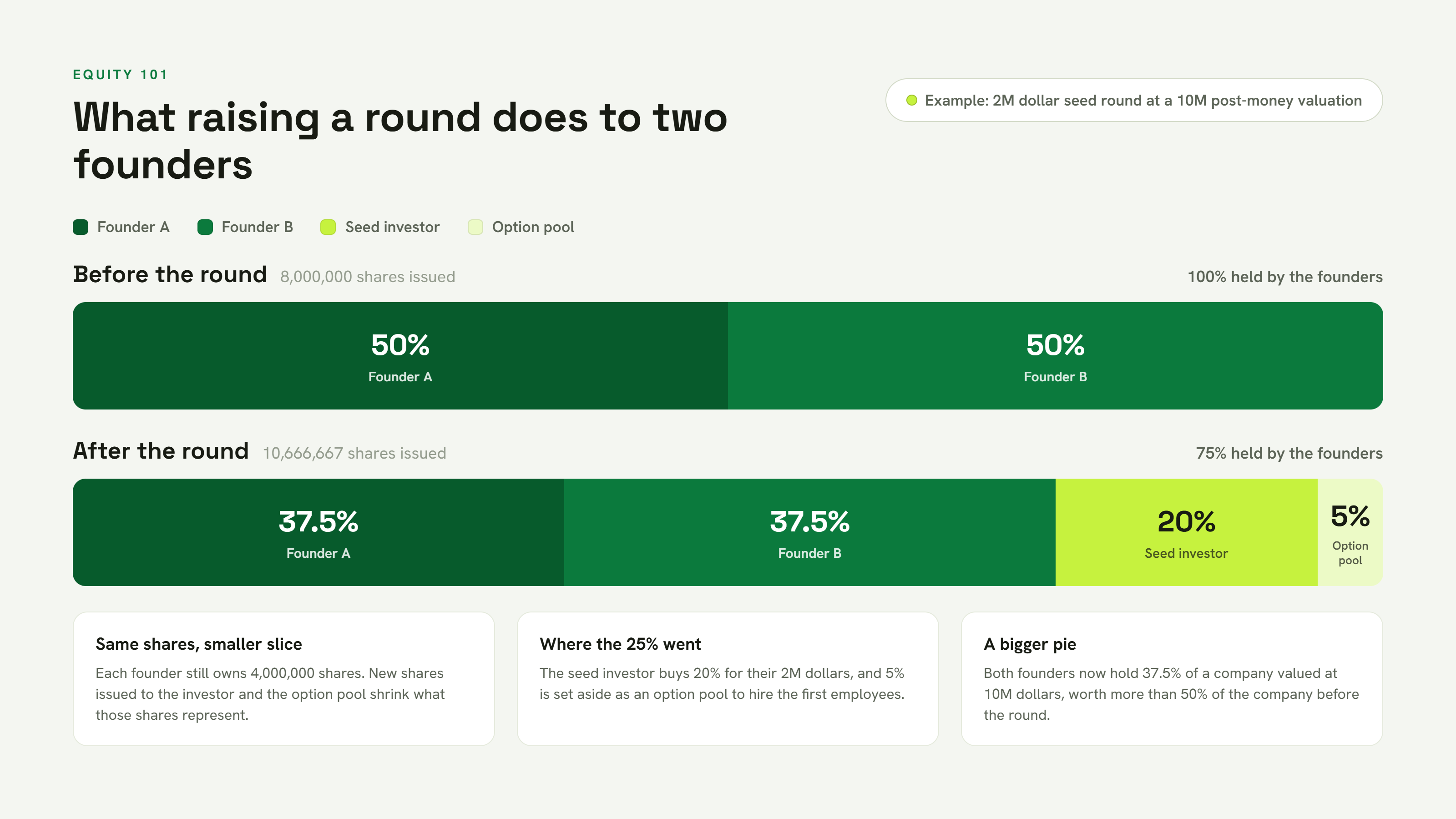
Task: Click '100% held by the founders' text
Action: tap(1285, 277)
